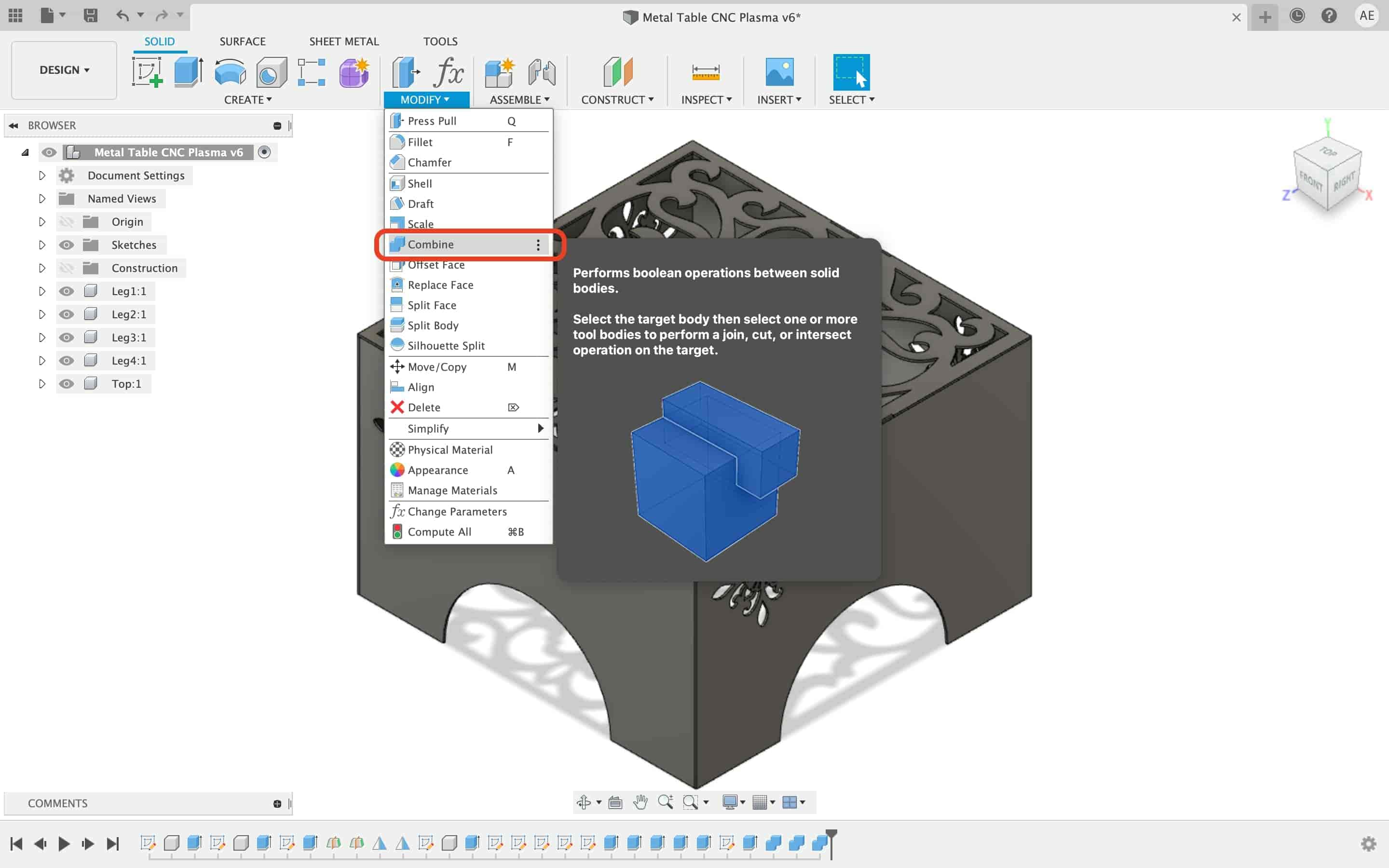Click the Hole tool icon

272,72
